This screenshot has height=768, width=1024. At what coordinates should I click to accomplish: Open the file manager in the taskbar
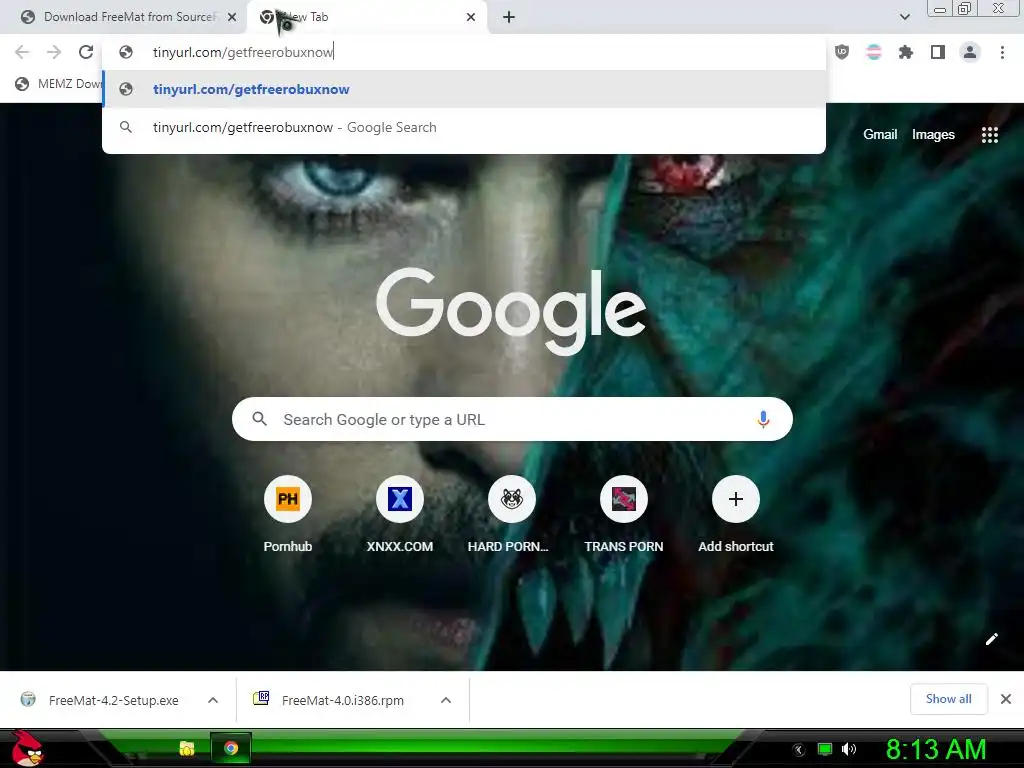click(x=187, y=748)
